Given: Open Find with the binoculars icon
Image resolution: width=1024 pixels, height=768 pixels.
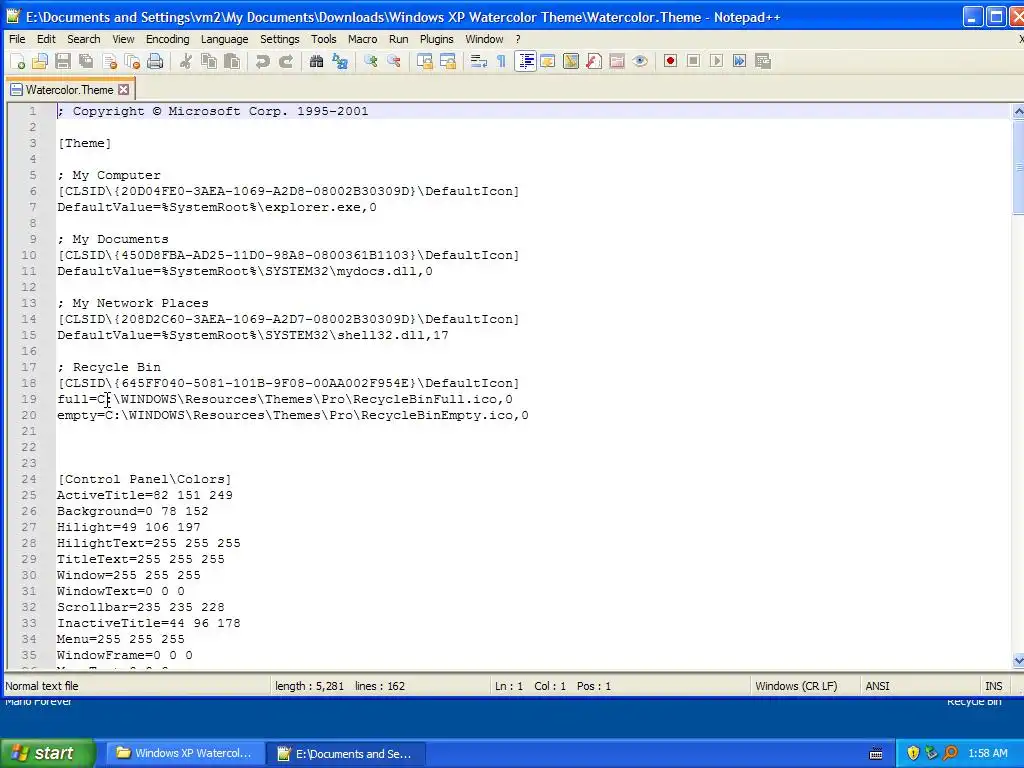Looking at the screenshot, I should pyautogui.click(x=317, y=61).
